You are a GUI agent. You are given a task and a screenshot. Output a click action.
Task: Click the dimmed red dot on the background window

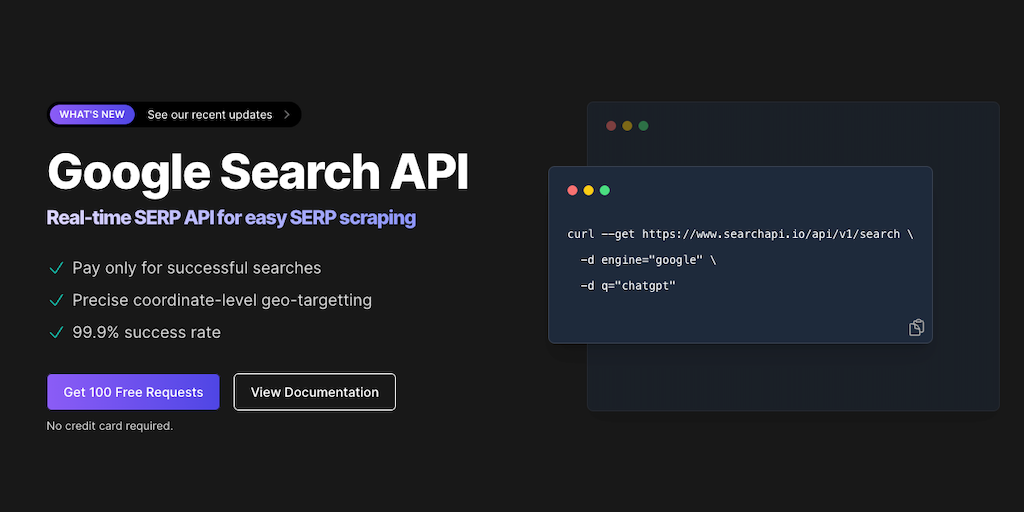611,126
